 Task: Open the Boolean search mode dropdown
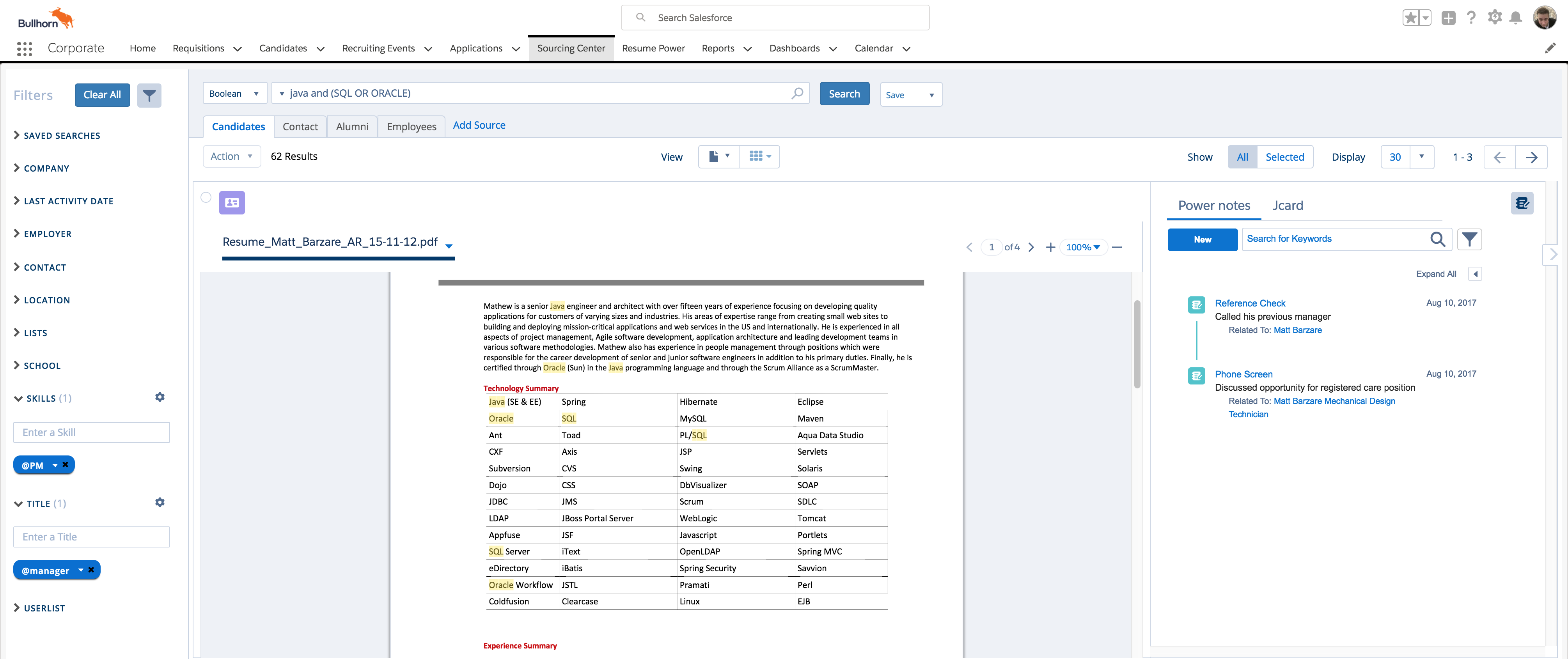234,93
